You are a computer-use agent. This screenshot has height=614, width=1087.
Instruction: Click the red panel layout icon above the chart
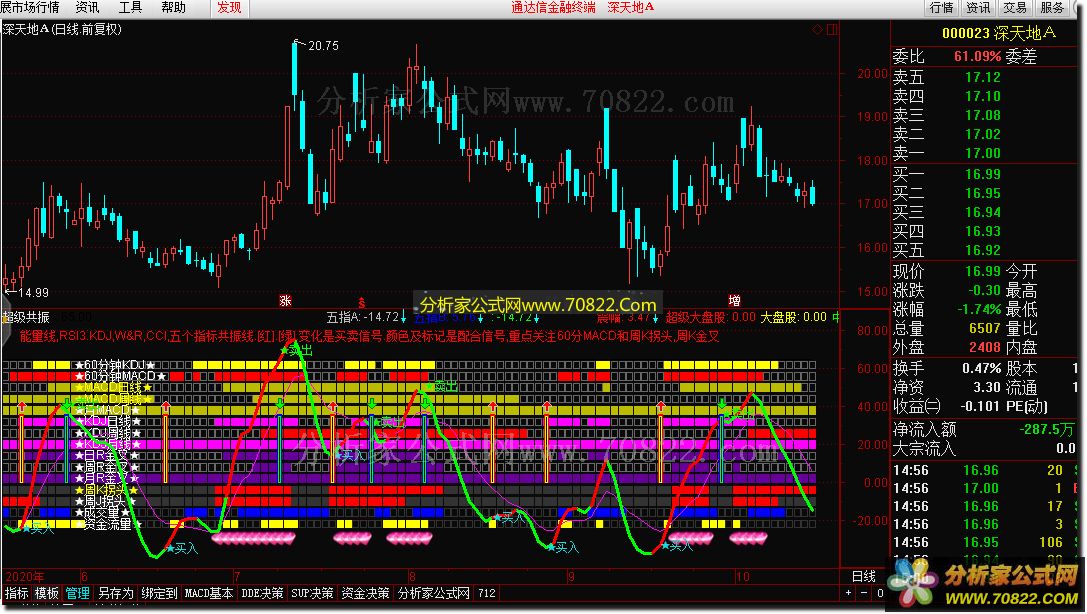(x=833, y=29)
